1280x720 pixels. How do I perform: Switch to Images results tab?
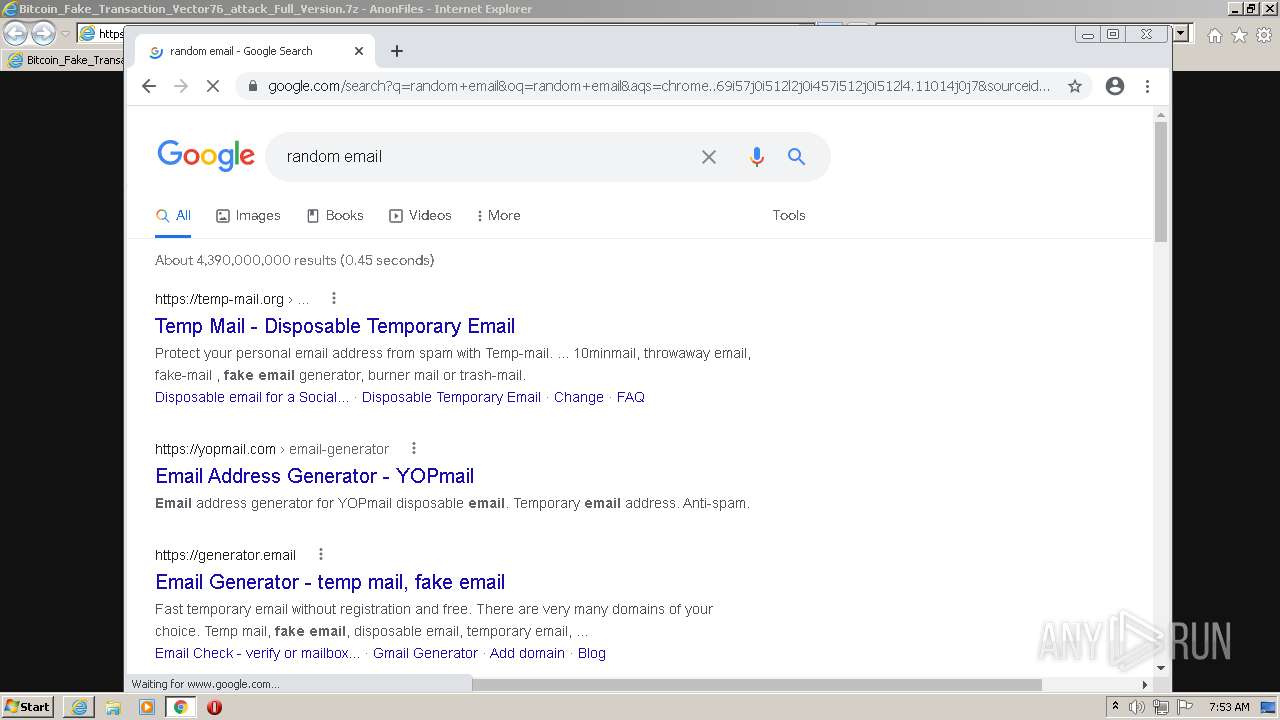point(248,215)
